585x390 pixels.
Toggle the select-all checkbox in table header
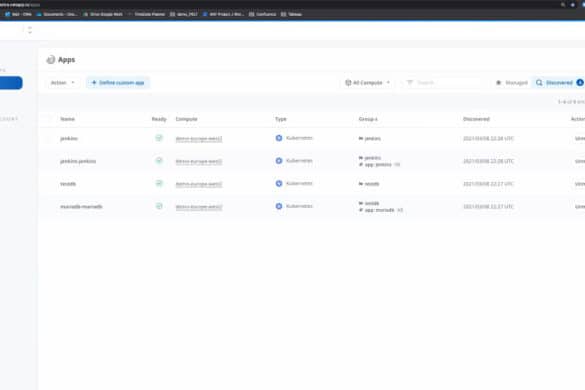(x=49, y=119)
